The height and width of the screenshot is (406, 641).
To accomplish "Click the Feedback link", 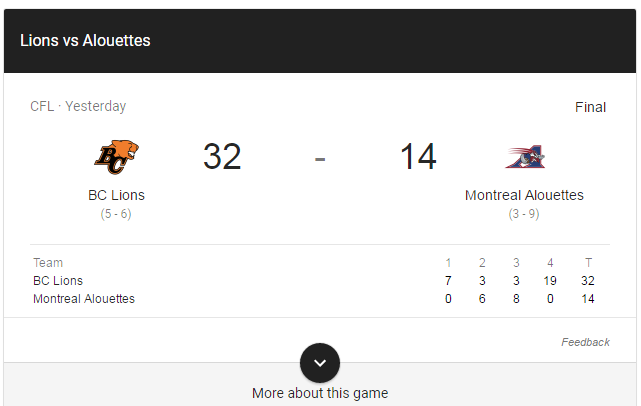I will click(585, 342).
